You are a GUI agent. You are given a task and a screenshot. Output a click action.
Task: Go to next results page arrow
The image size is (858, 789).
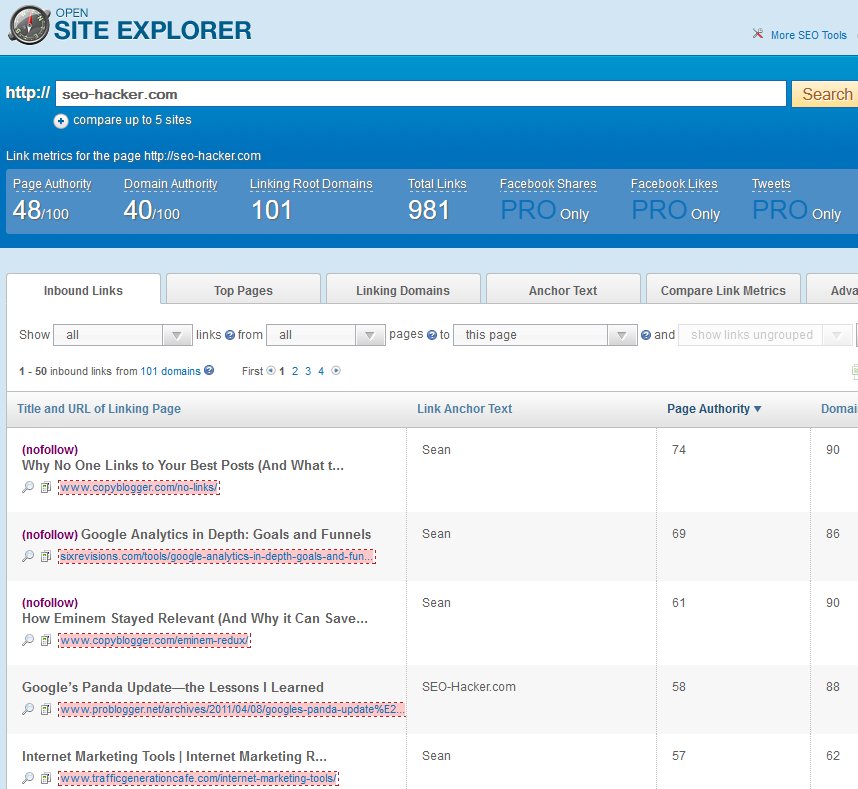(x=336, y=371)
